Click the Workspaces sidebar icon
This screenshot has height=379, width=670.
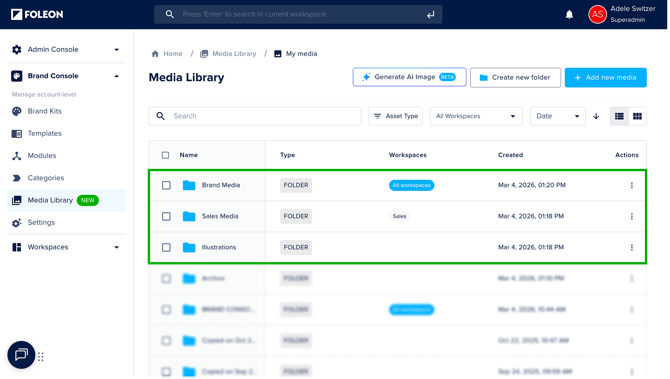tap(17, 247)
